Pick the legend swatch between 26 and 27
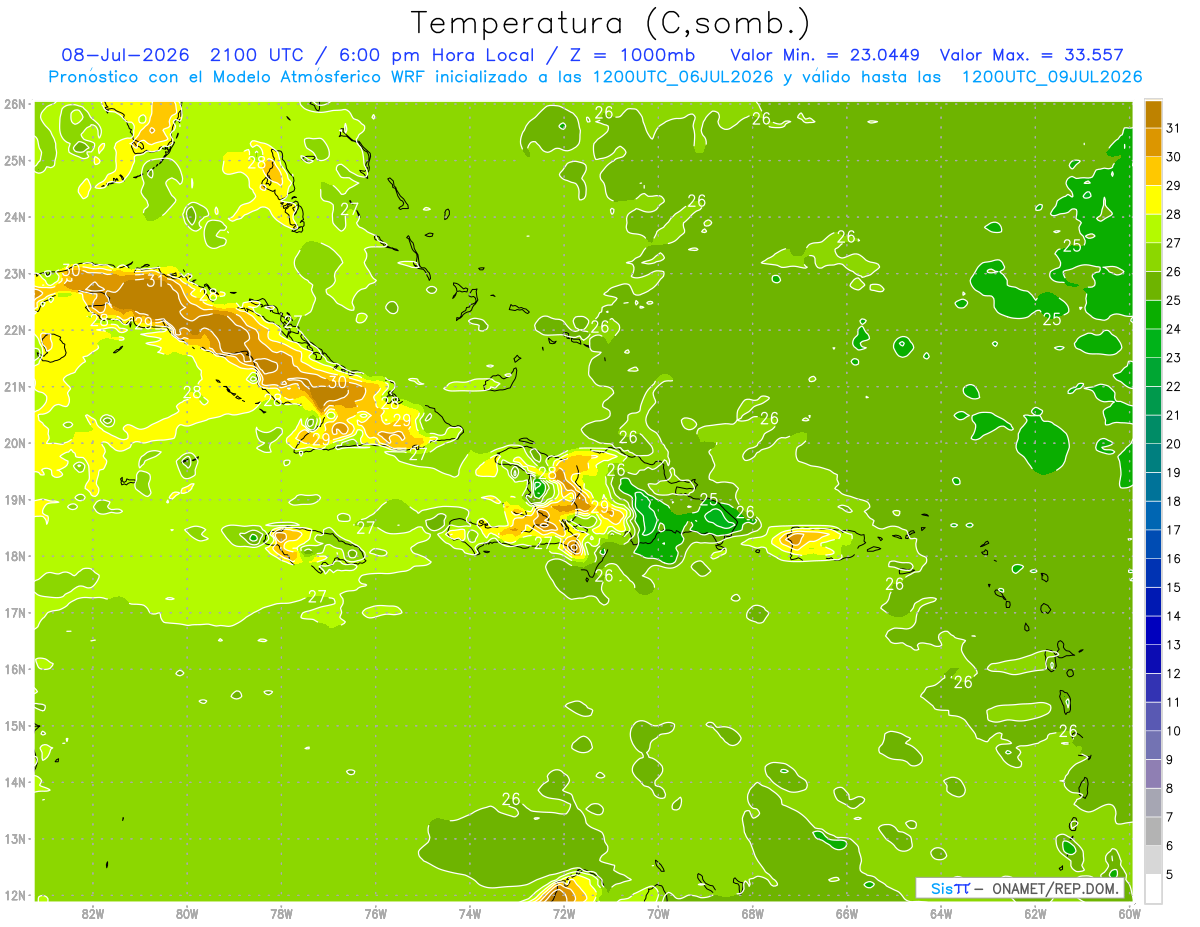This screenshot has height=927, width=1200. coord(1153,257)
